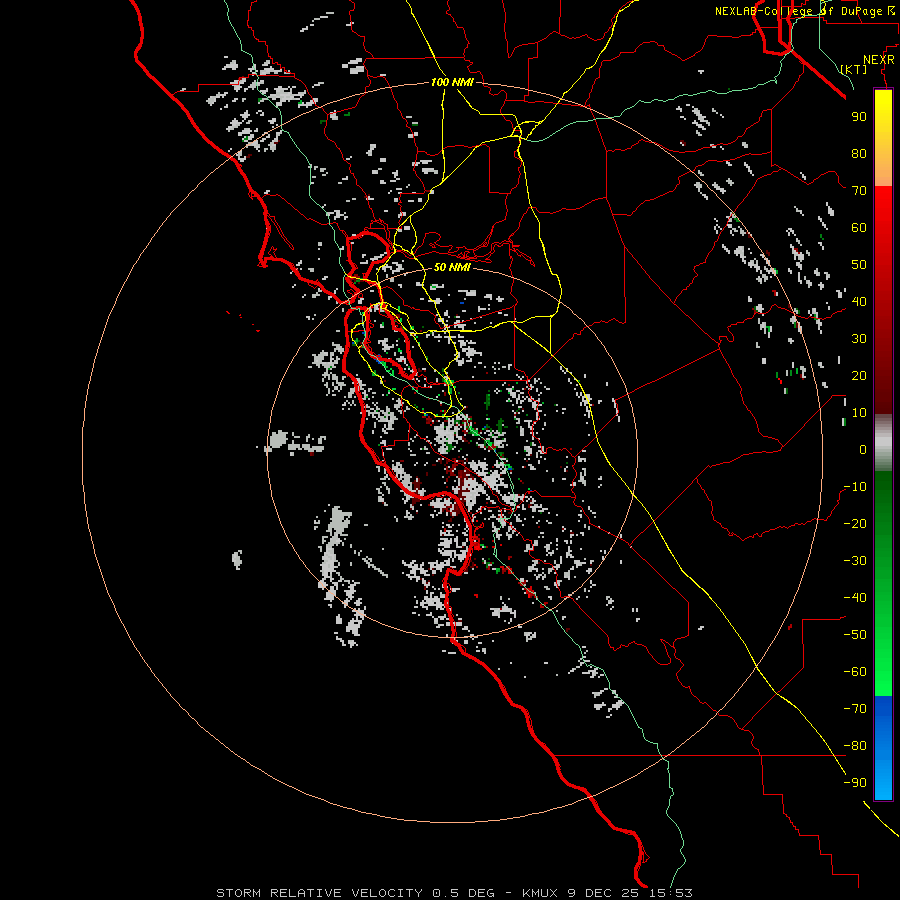Click the positive 90 scale label

(859, 117)
